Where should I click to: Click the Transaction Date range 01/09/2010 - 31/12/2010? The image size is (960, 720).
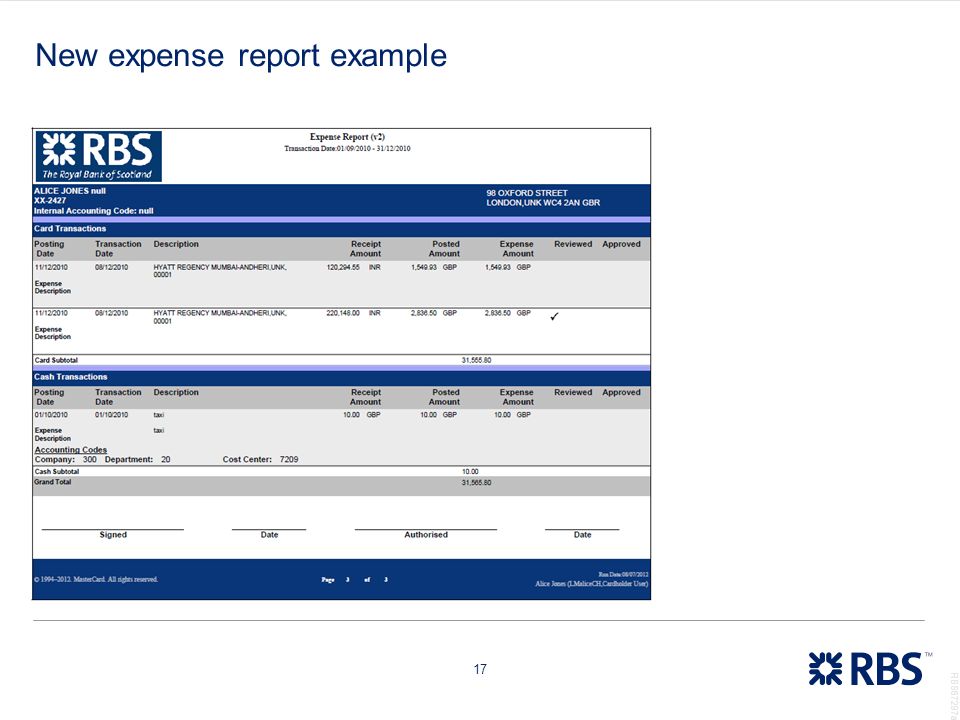(347, 149)
